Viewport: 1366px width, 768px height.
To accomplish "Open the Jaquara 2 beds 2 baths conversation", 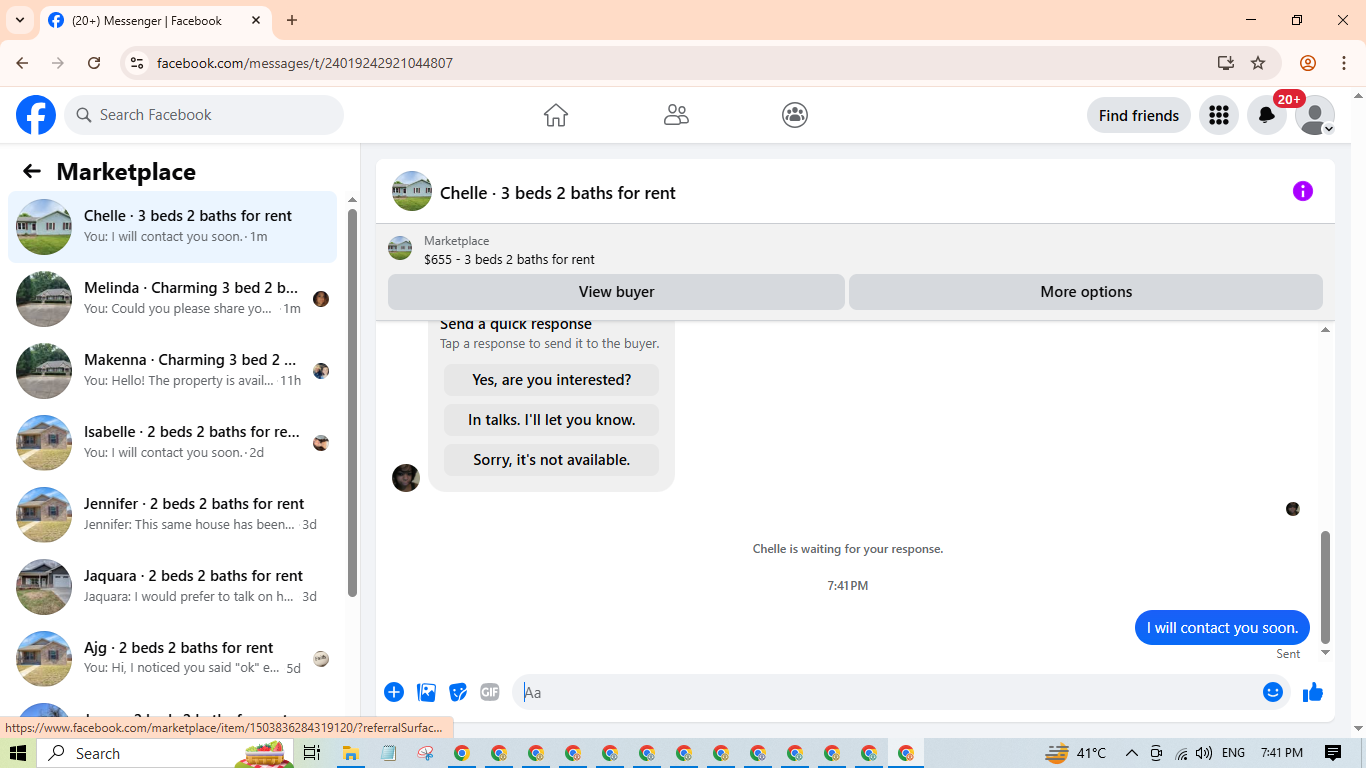I will tap(173, 587).
